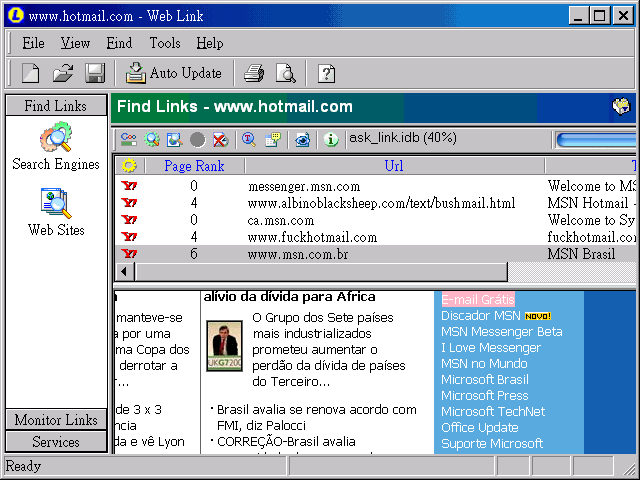The image size is (640, 480).
Task: Select the ca.msn.com url cell
Action: pyautogui.click(x=281, y=220)
